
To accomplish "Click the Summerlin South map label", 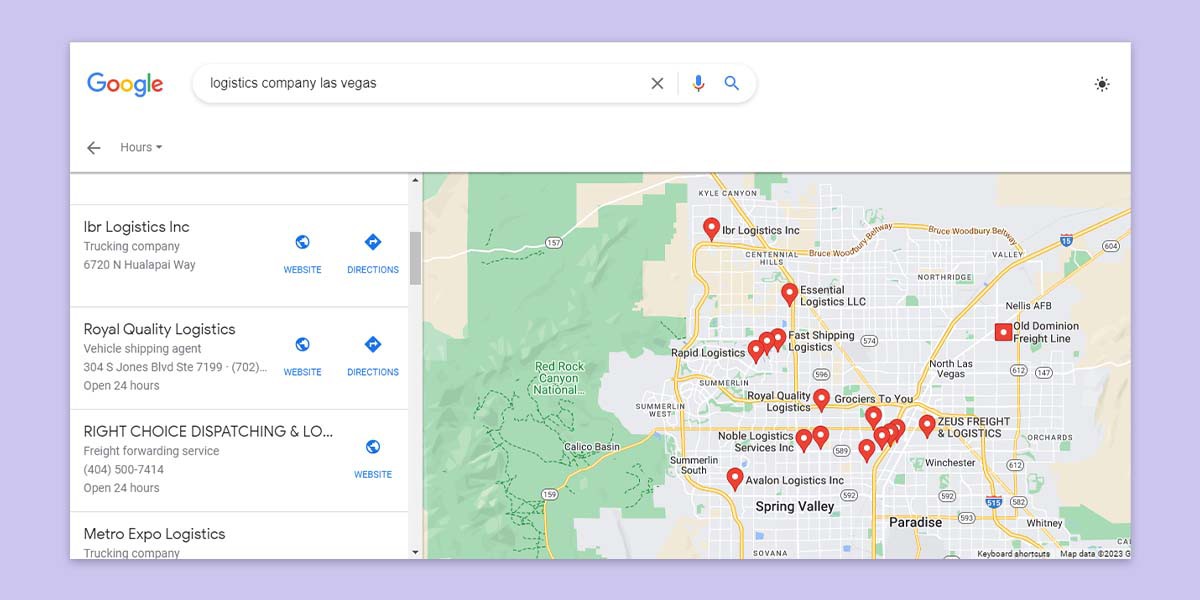I will tap(694, 465).
